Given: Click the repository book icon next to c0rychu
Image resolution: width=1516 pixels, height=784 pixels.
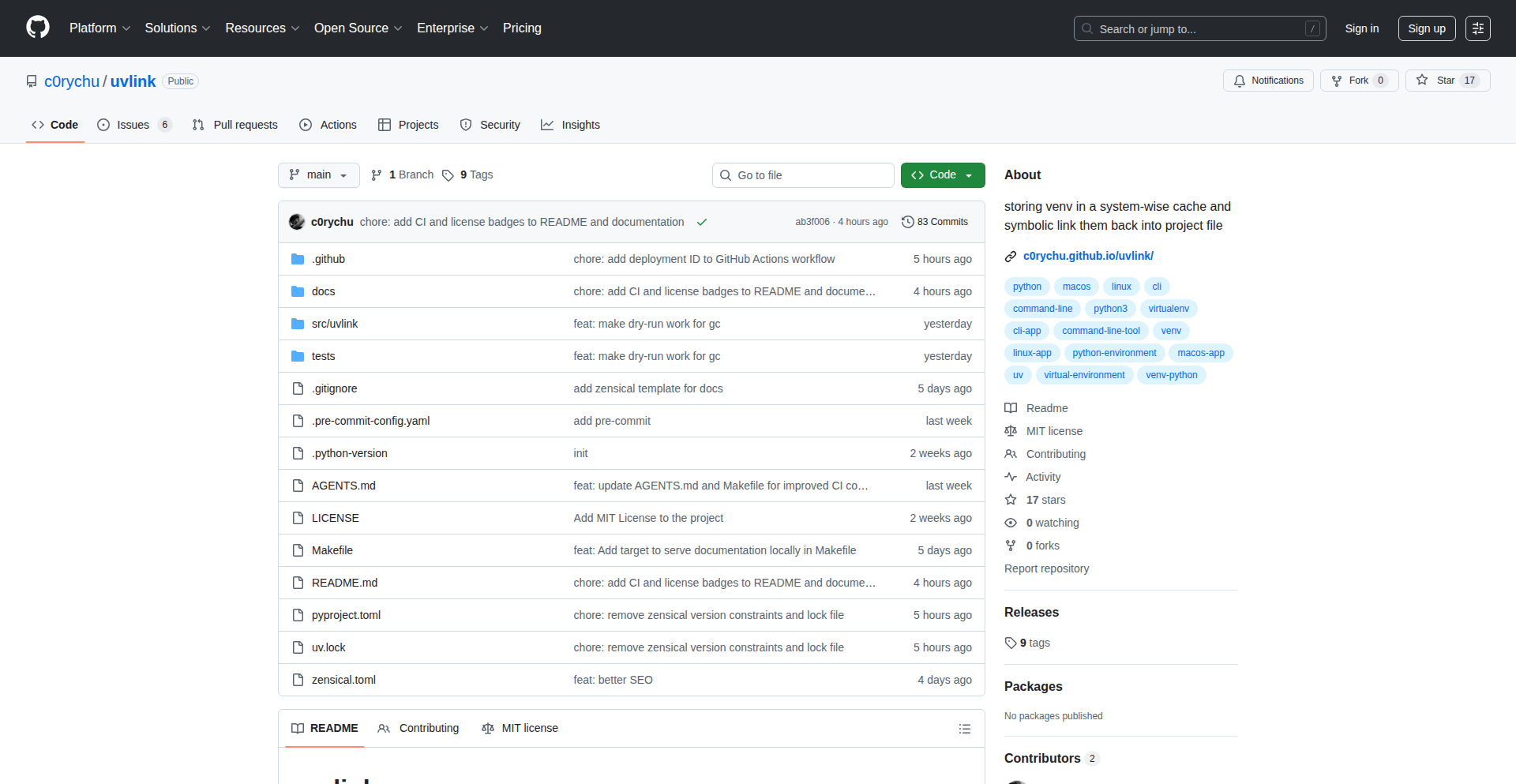Looking at the screenshot, I should 31,81.
